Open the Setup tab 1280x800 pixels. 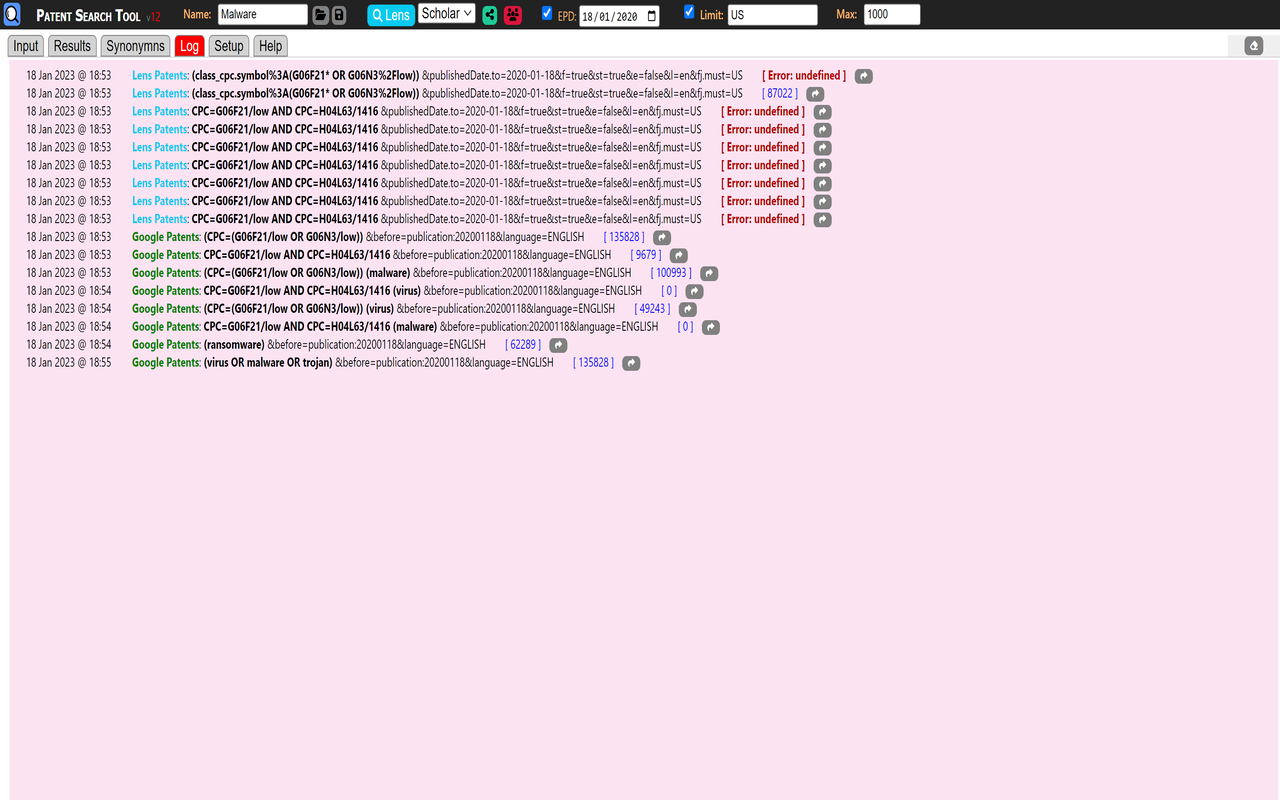pyautogui.click(x=228, y=46)
